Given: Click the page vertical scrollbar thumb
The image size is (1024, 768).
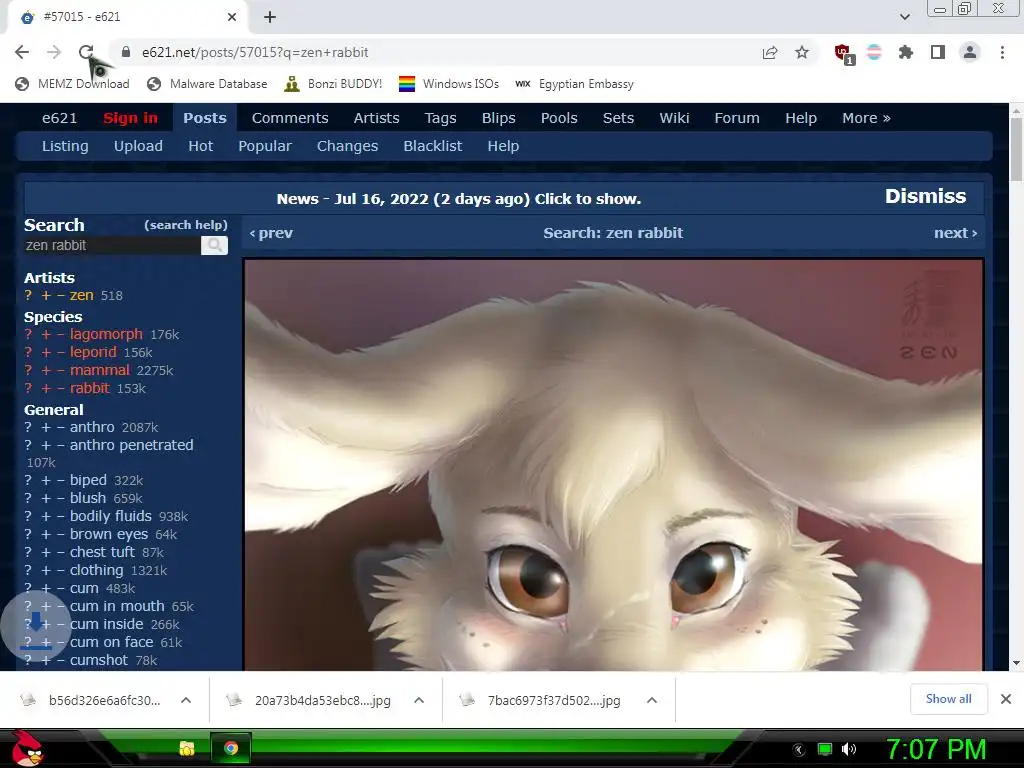Looking at the screenshot, I should click(x=1016, y=149).
